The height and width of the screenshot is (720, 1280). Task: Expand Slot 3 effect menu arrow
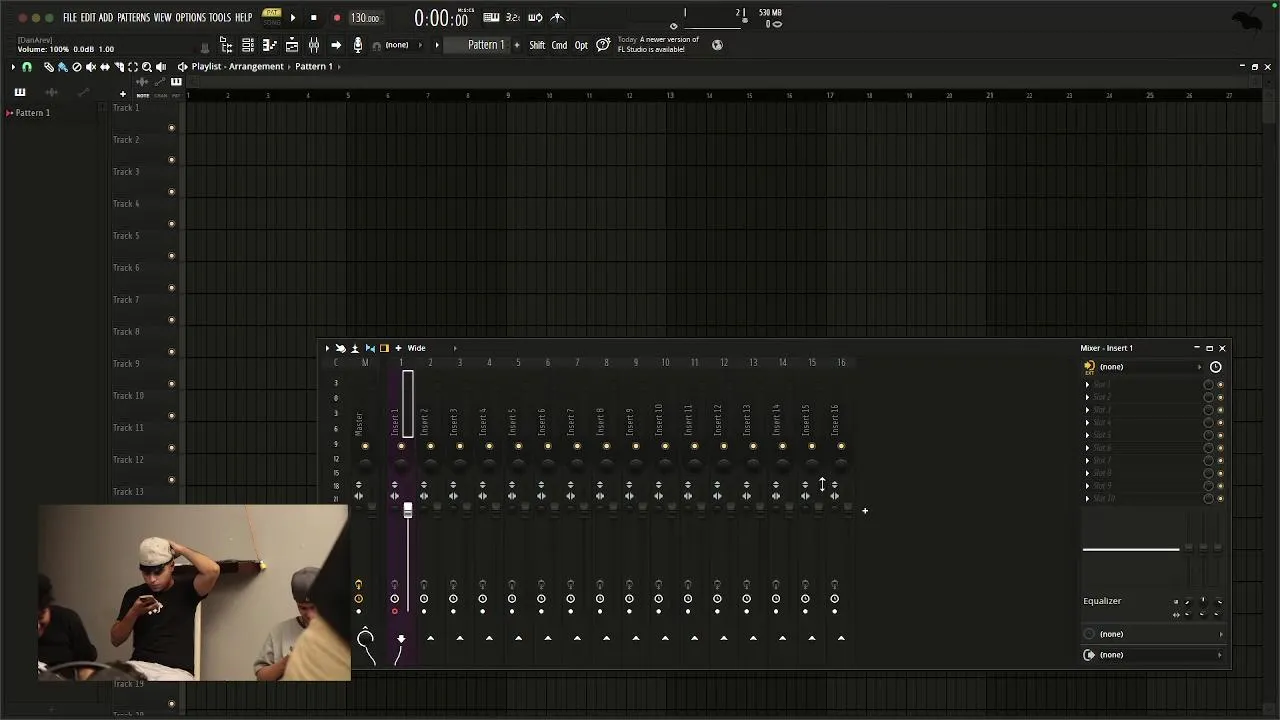pos(1087,410)
